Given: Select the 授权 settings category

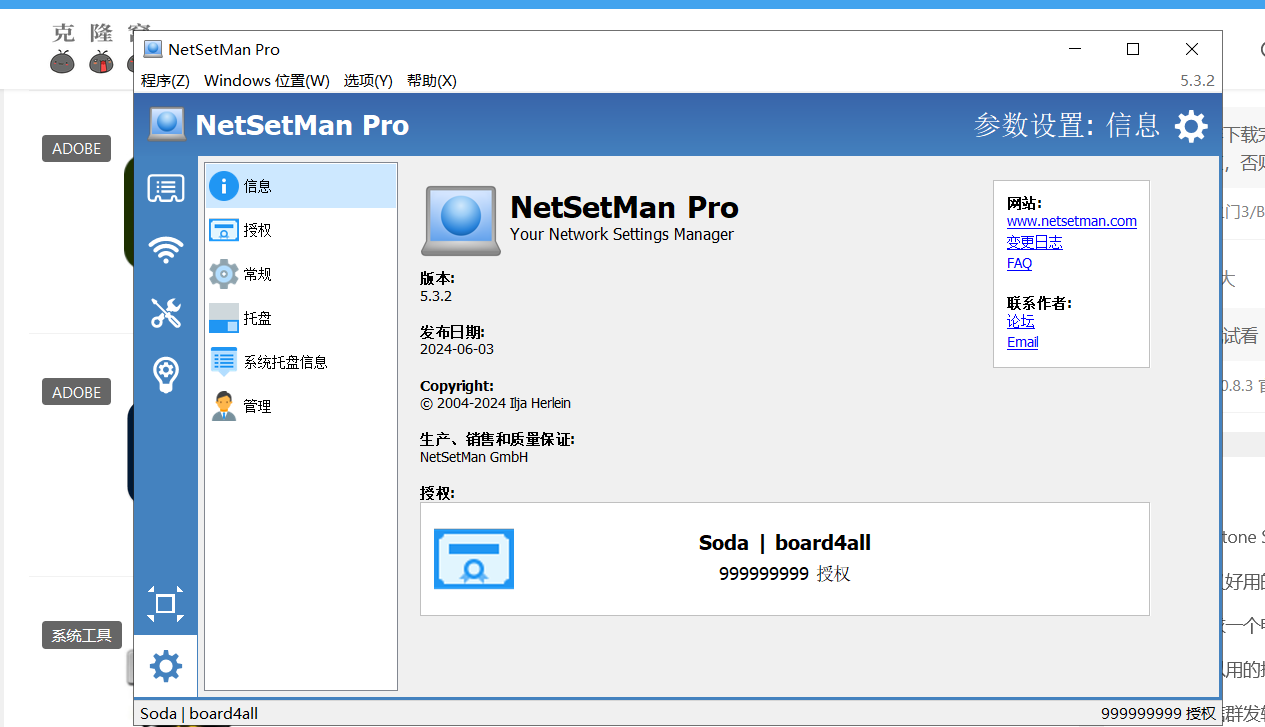Looking at the screenshot, I should (301, 230).
